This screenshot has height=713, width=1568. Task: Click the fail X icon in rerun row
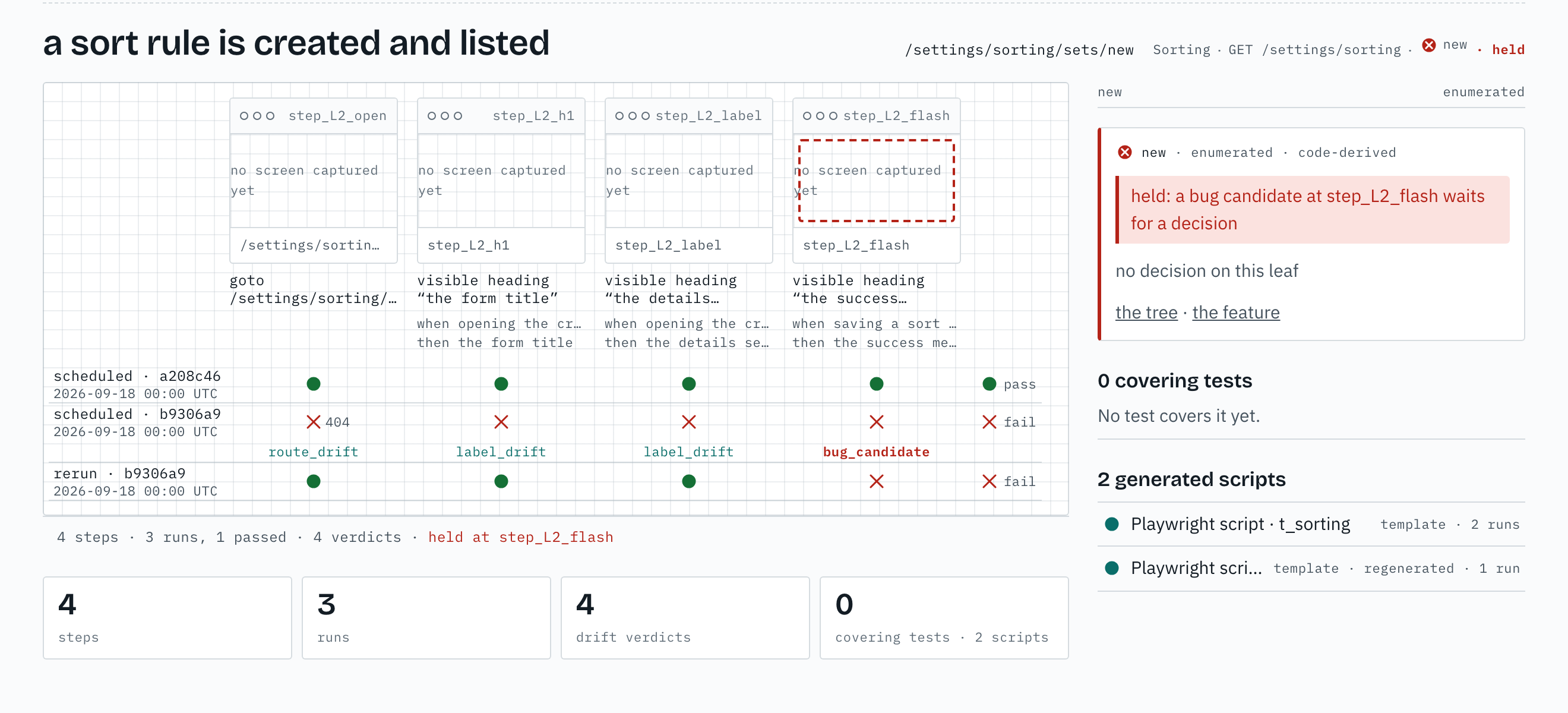[x=989, y=482]
